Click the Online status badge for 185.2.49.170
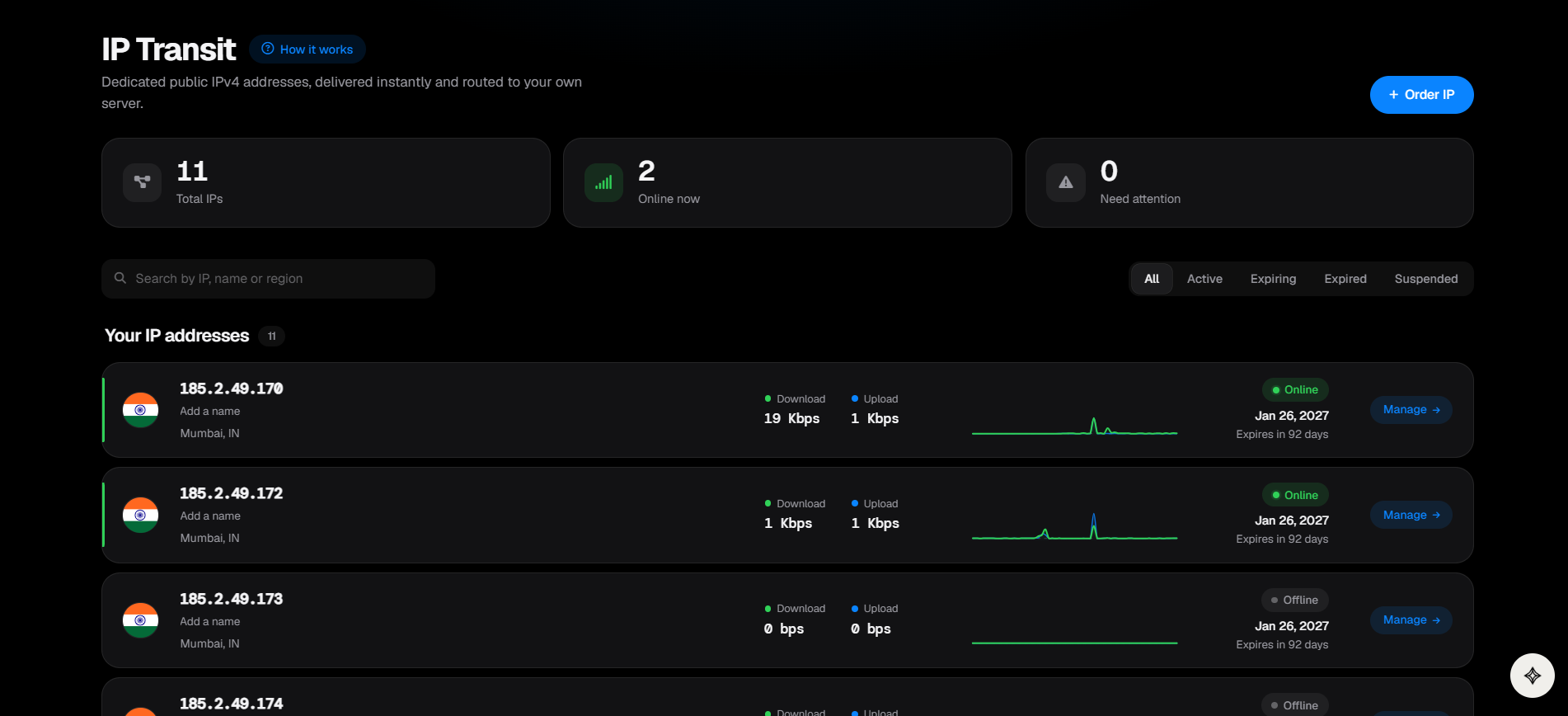The image size is (1568, 716). [1295, 389]
